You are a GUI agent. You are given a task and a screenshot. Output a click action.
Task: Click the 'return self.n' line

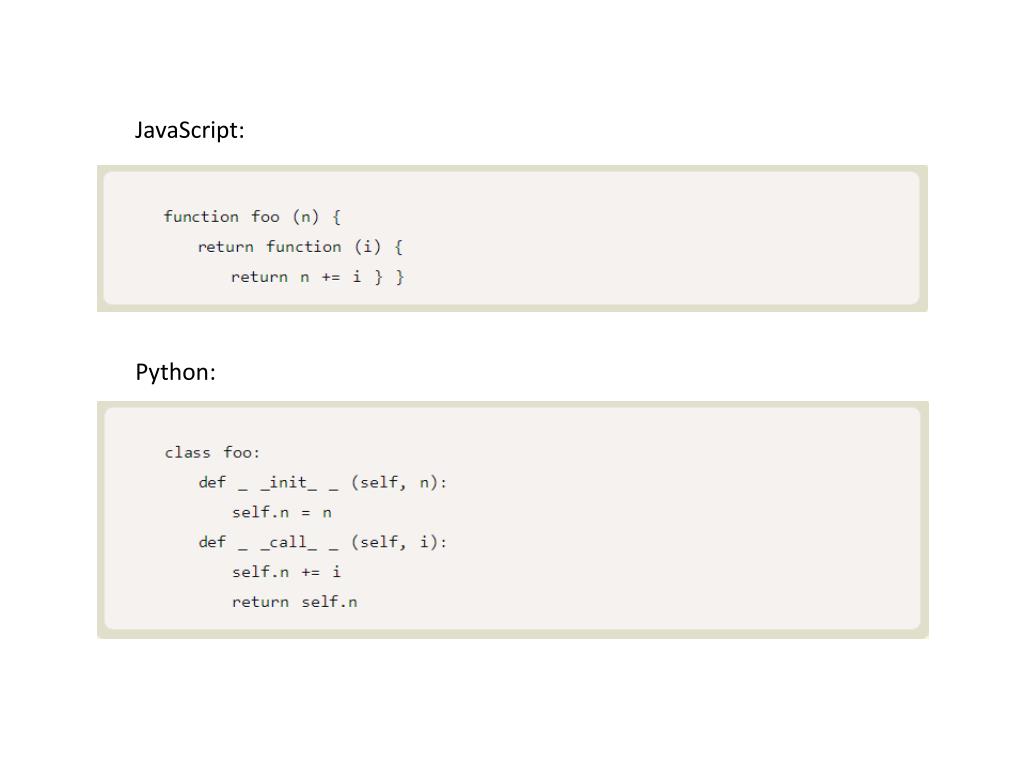point(295,602)
